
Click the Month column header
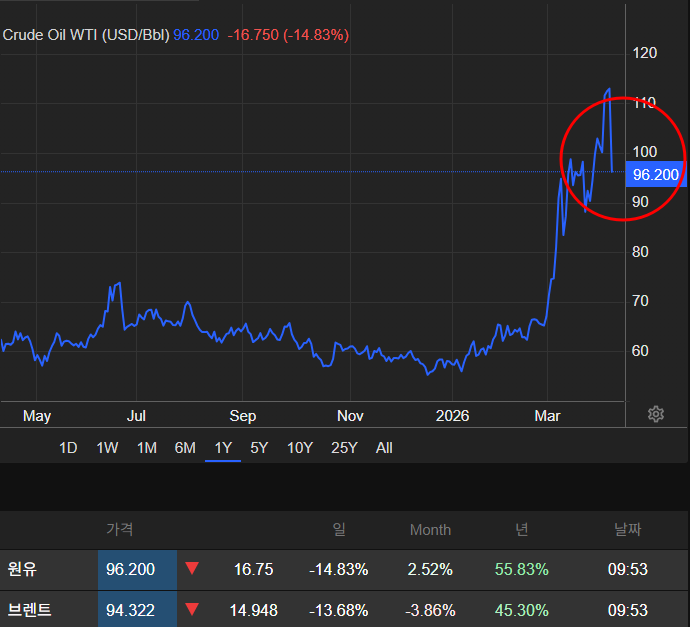coord(430,530)
